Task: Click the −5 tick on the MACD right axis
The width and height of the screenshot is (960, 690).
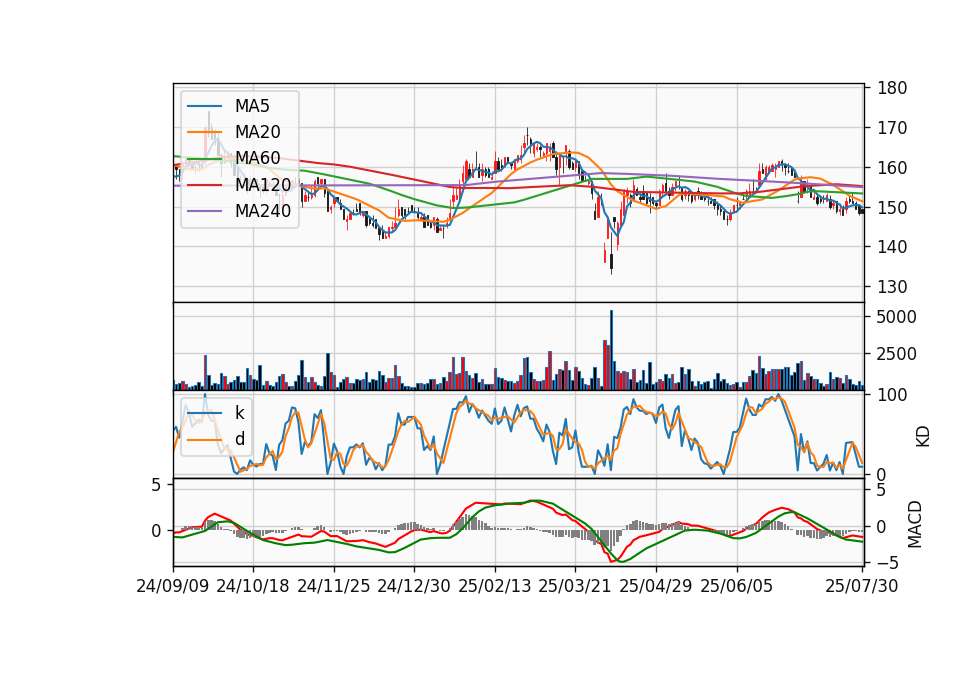Action: click(x=887, y=562)
